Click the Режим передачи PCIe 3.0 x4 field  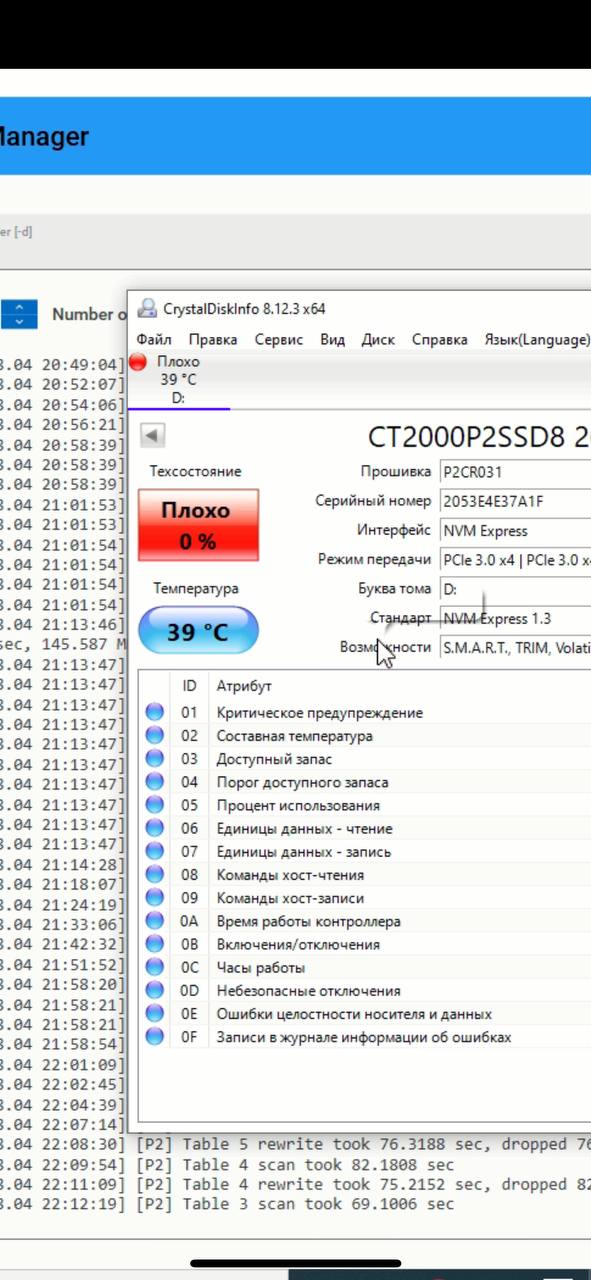[x=515, y=560]
